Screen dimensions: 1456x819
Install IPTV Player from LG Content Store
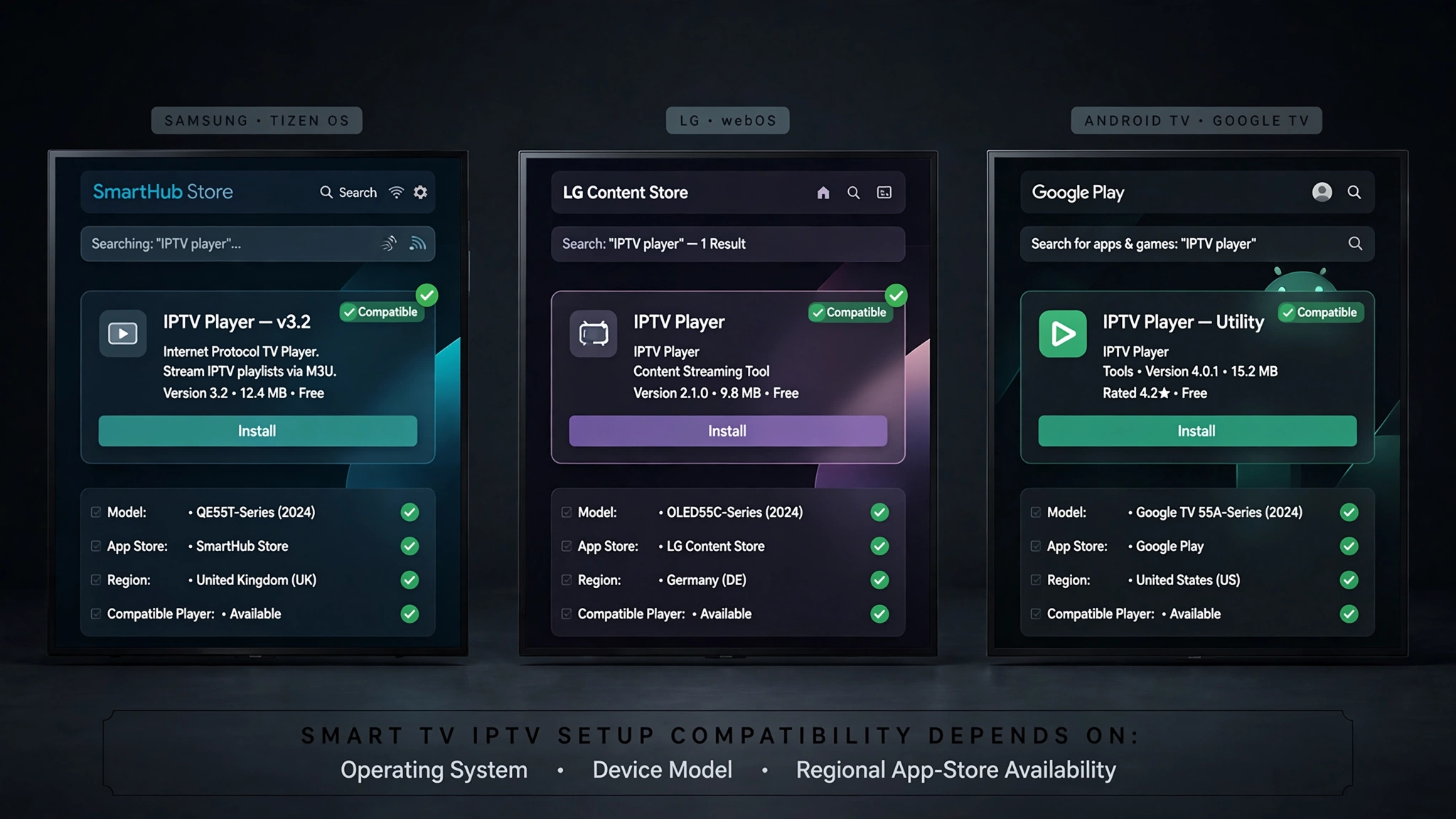pos(728,431)
